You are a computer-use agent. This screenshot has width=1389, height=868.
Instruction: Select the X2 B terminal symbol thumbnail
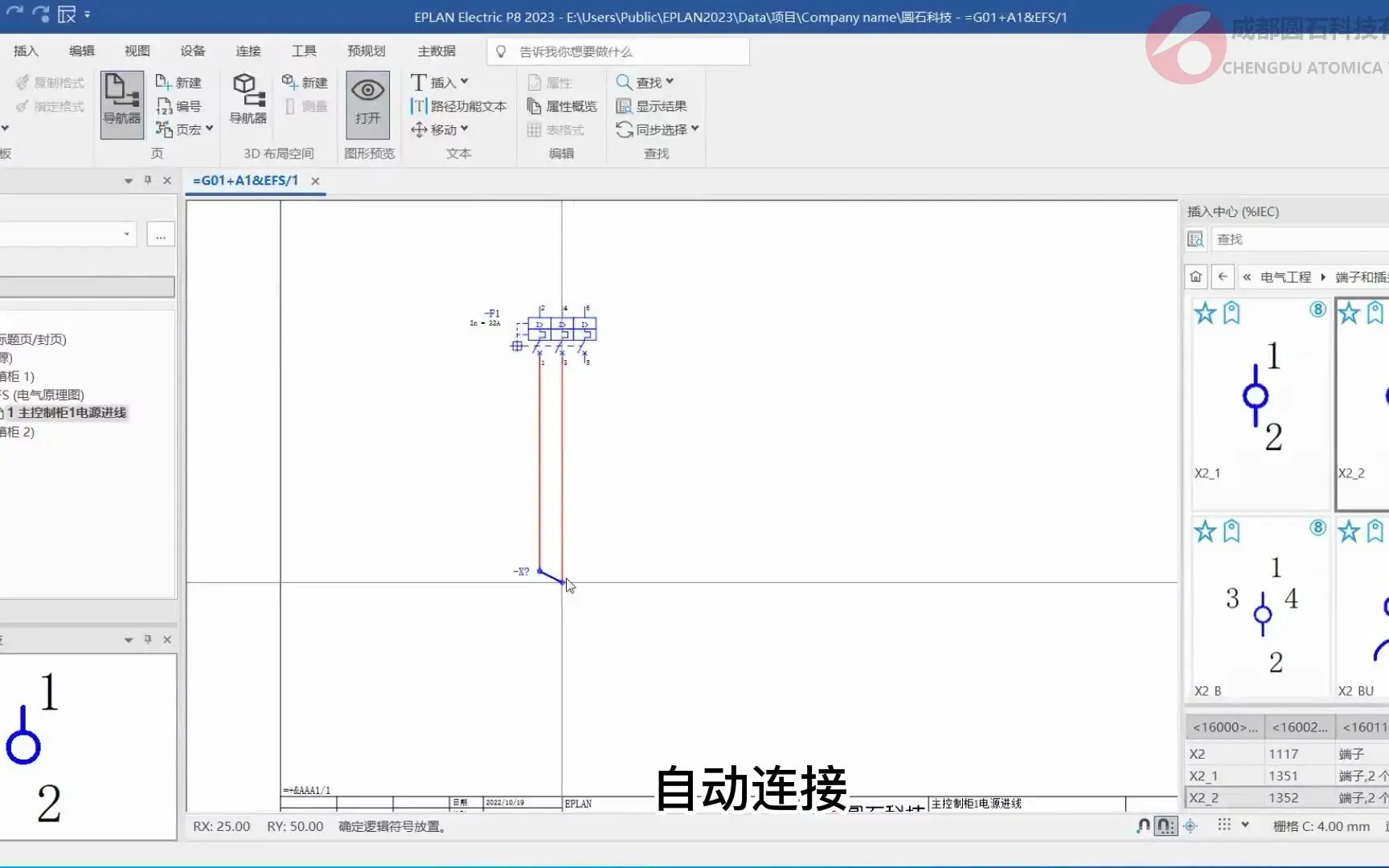(1260, 608)
